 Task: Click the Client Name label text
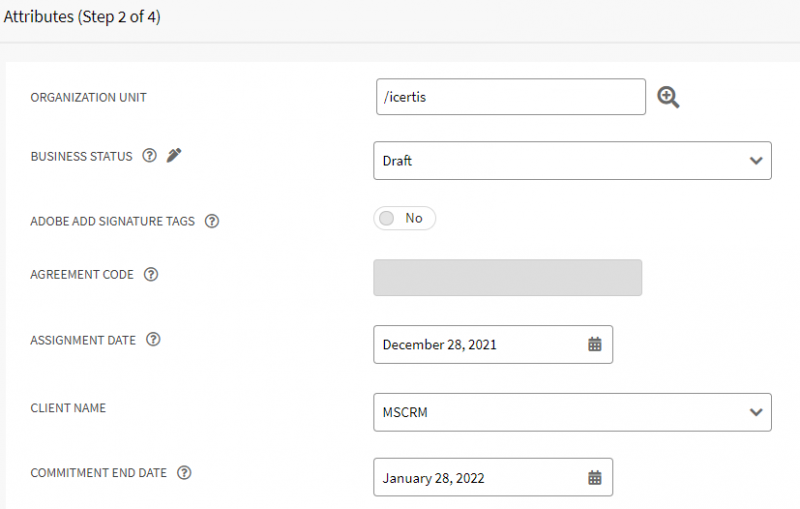[x=68, y=409]
